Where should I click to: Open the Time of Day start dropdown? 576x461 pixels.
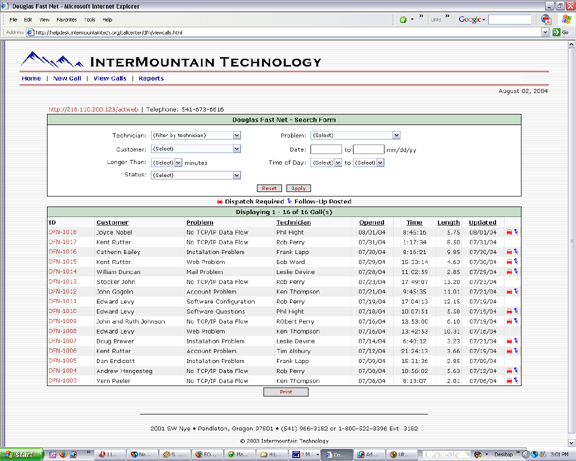338,162
